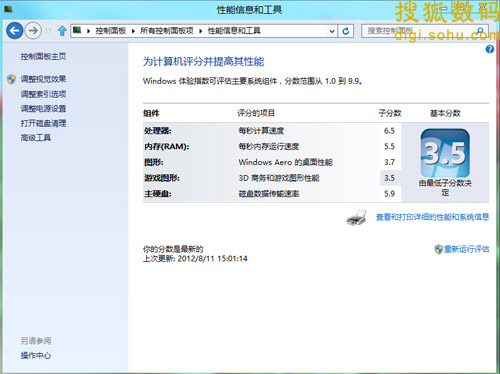
Task: Click the Back navigation arrow button
Action: point(15,31)
